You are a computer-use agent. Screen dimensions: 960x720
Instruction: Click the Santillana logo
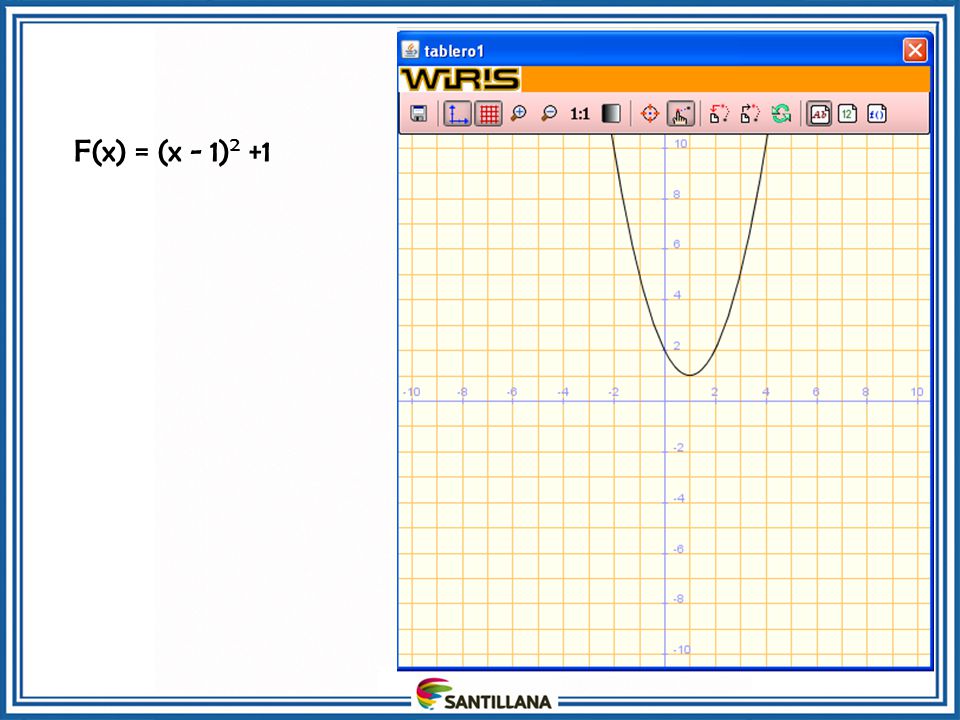[484, 695]
